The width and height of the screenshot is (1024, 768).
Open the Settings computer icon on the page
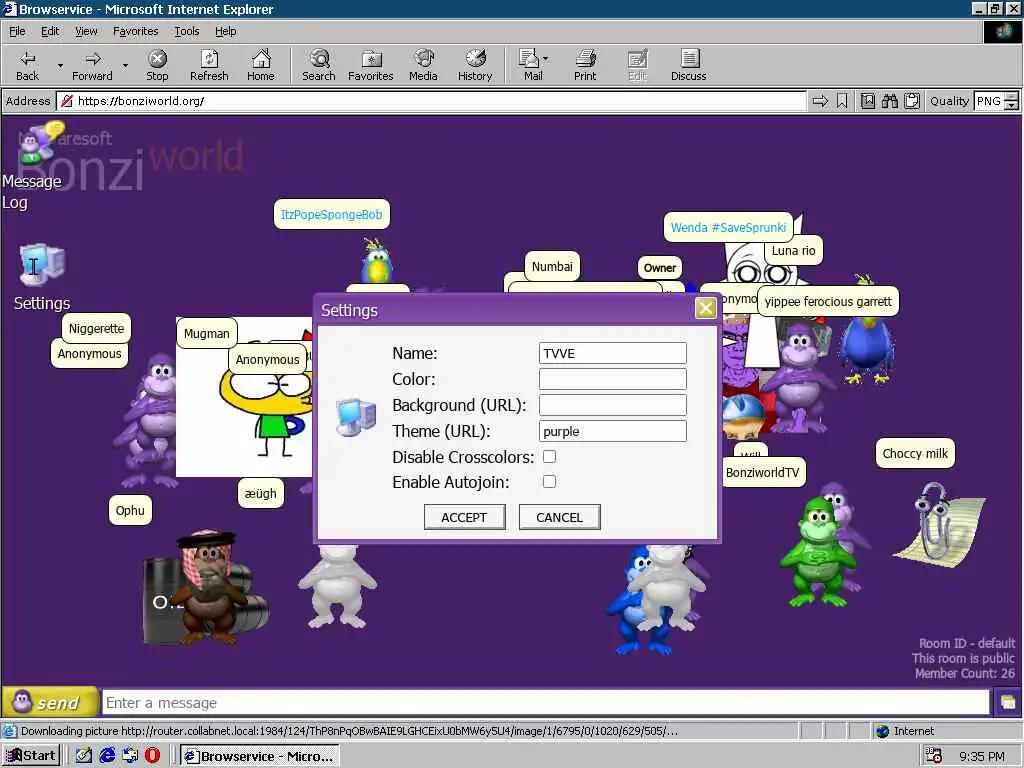pyautogui.click(x=42, y=264)
